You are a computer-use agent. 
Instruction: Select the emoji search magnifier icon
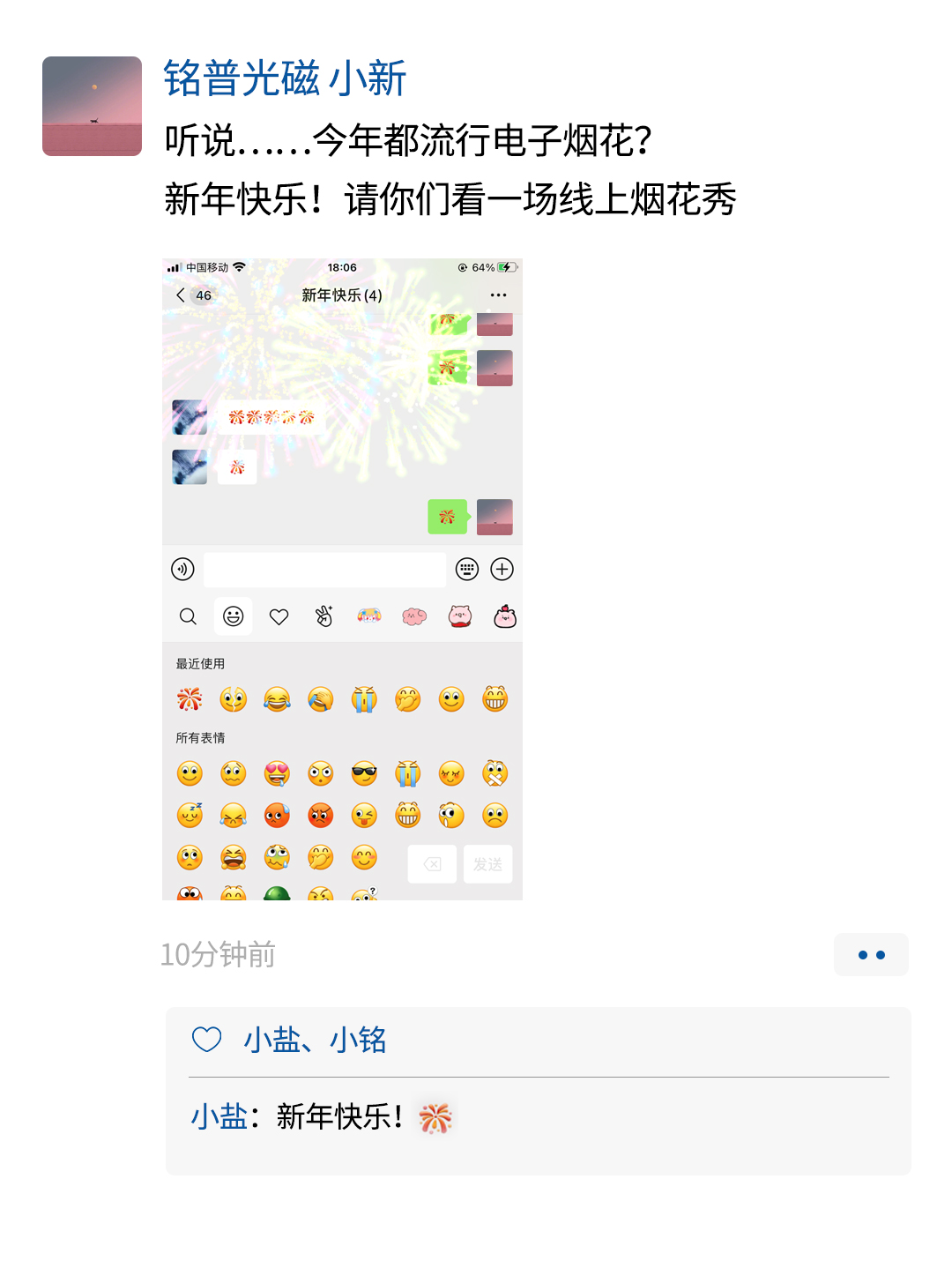[188, 616]
